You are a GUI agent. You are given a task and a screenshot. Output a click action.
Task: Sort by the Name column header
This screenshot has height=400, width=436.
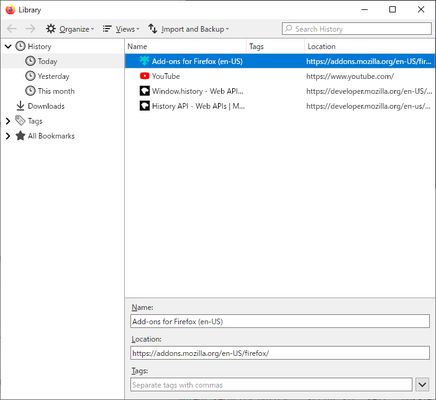tap(186, 46)
